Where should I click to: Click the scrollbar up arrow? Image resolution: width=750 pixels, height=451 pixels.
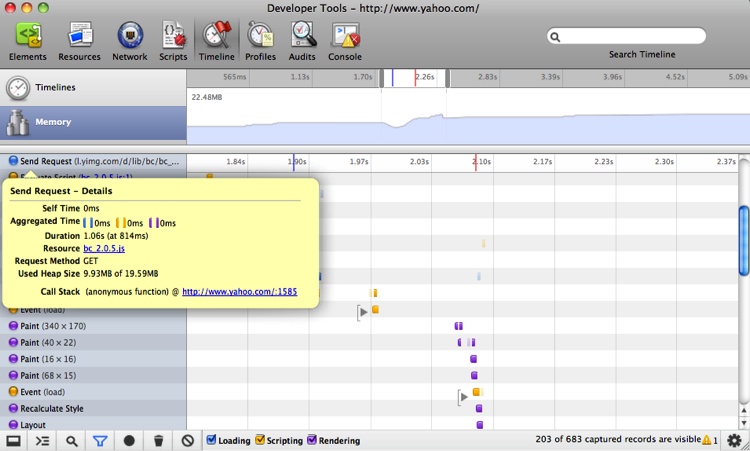coord(744,410)
